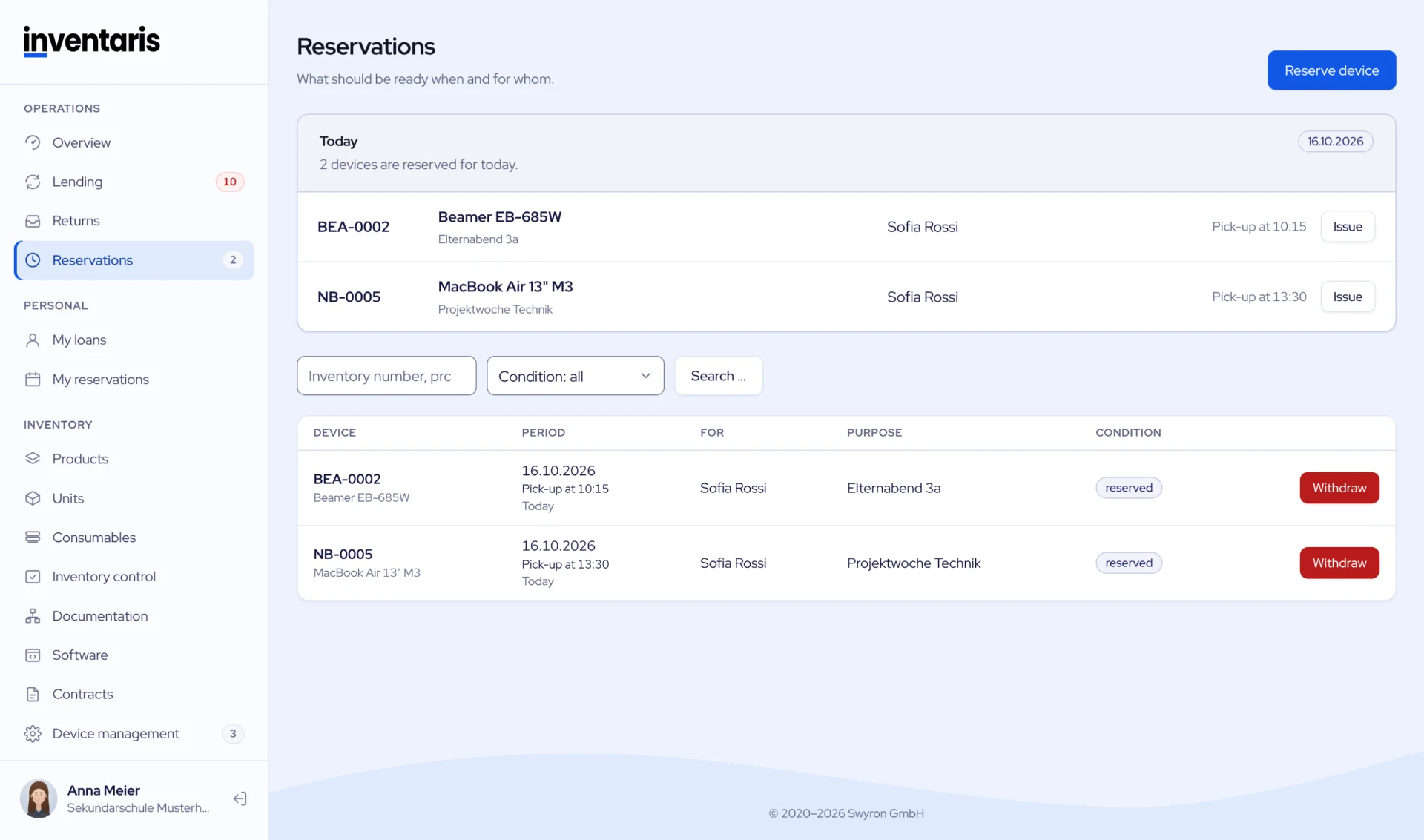This screenshot has width=1424, height=840.
Task: Click the Reserve device button
Action: point(1331,70)
